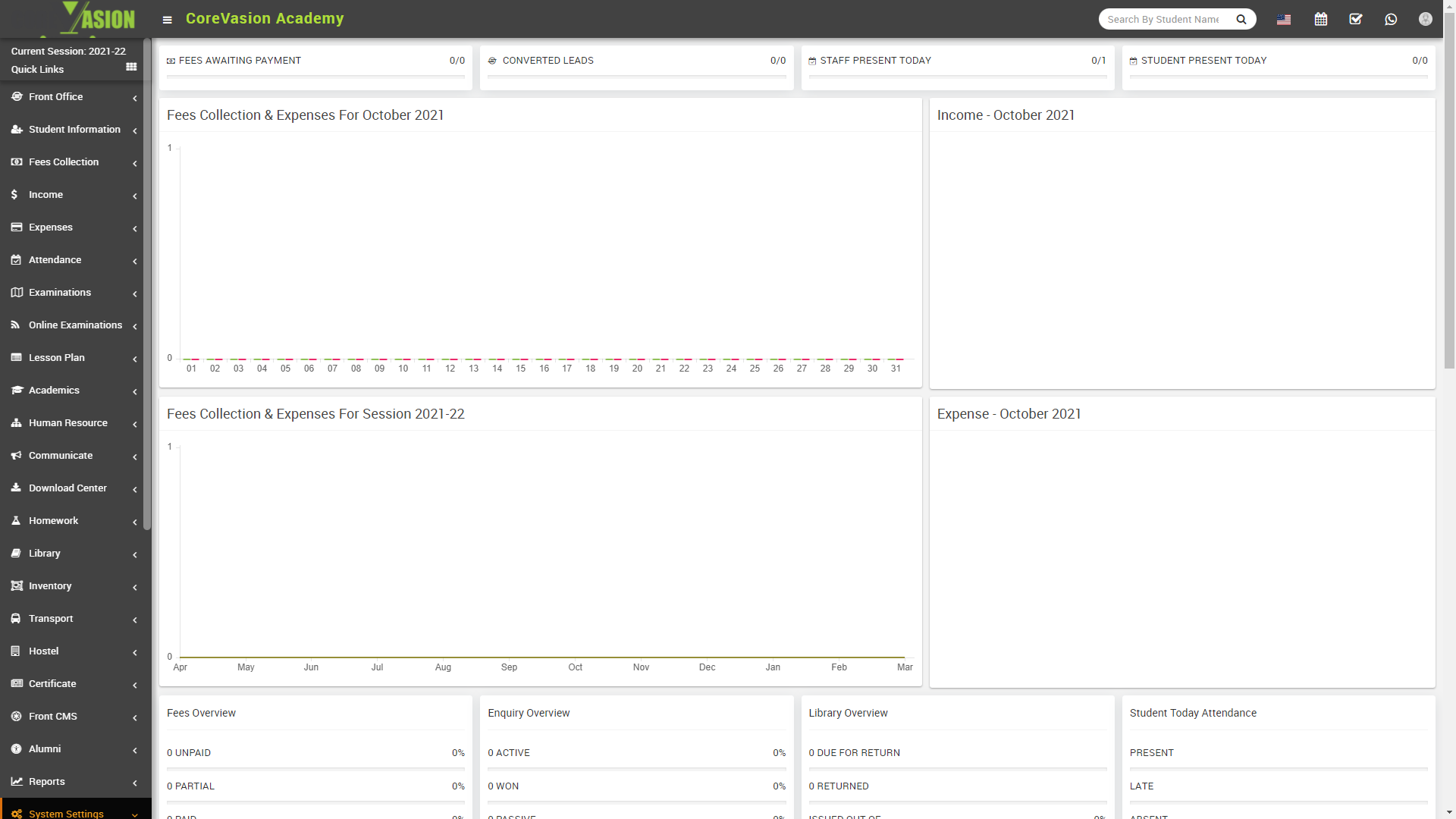
Task: Click the Fees Awaiting Payment progress bar
Action: click(315, 76)
